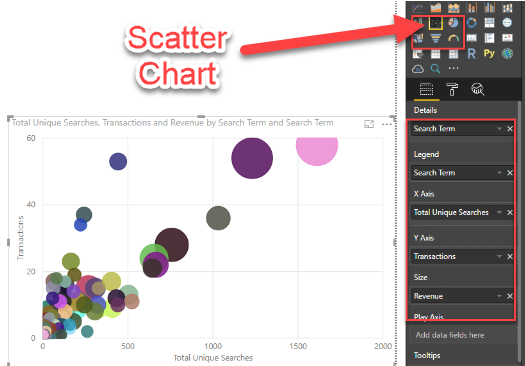This screenshot has height=366, width=525.
Task: Choose the Gauge visualization icon
Action: [453, 38]
